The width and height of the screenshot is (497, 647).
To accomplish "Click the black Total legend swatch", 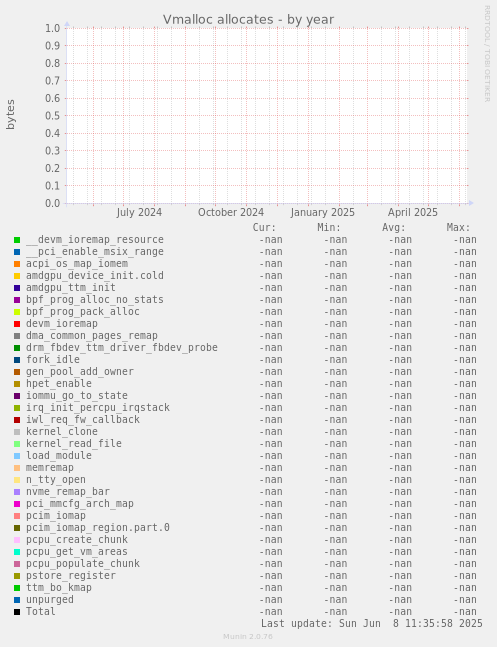I will coord(17,612).
